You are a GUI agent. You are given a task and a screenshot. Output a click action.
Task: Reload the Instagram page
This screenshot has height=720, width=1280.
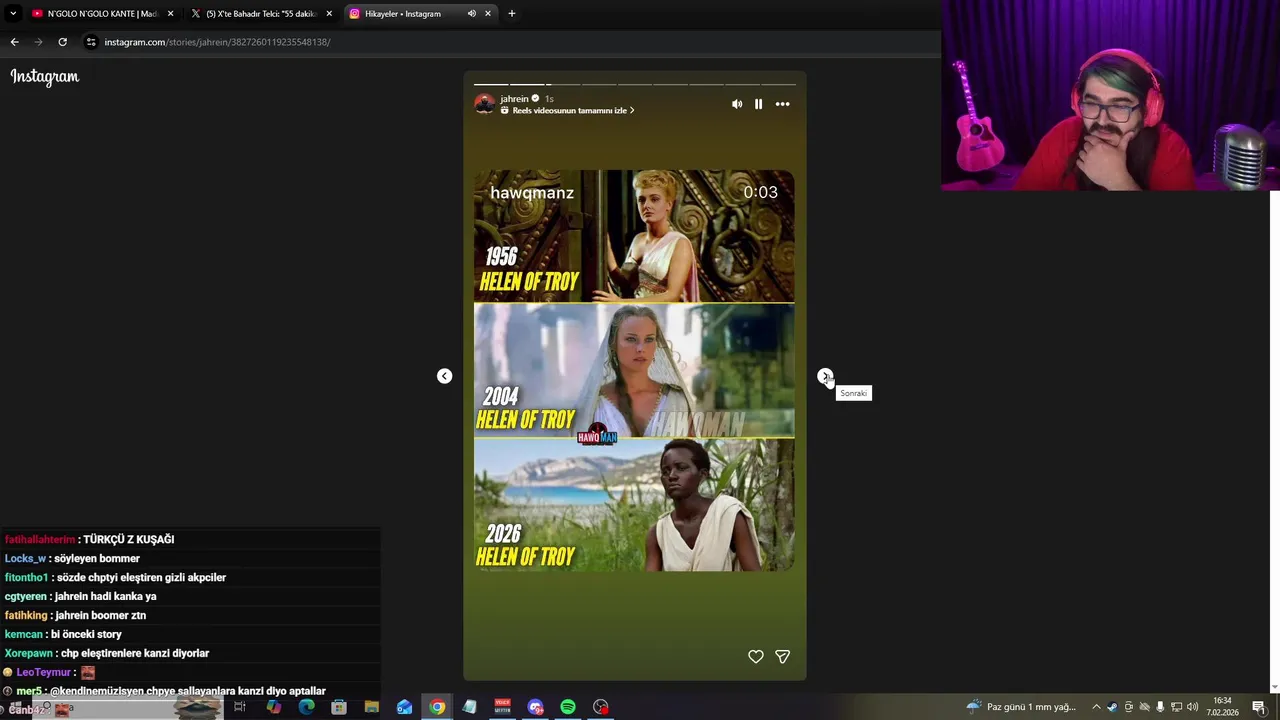pyautogui.click(x=62, y=42)
